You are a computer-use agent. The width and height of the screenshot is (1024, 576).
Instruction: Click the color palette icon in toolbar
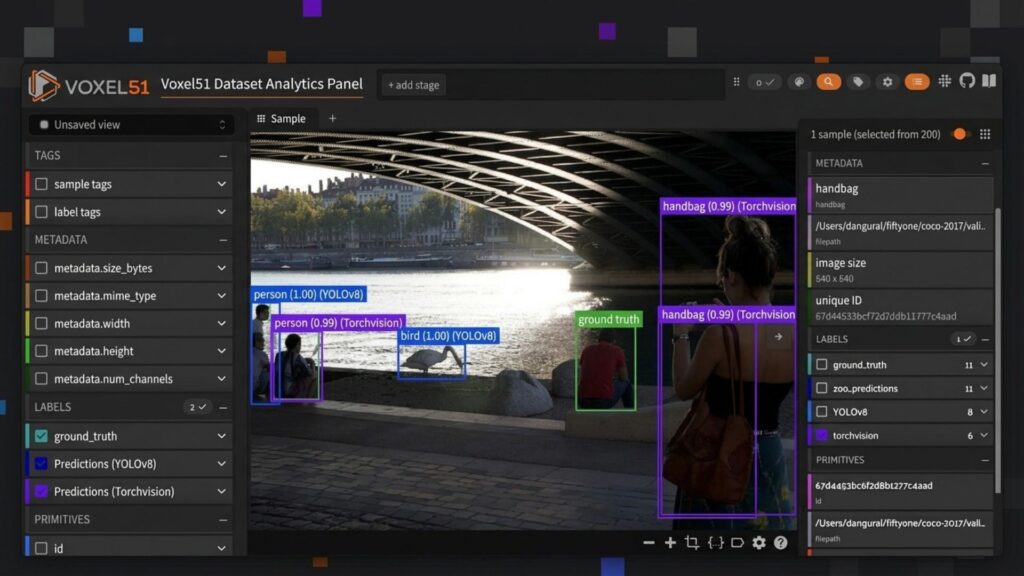coord(799,82)
